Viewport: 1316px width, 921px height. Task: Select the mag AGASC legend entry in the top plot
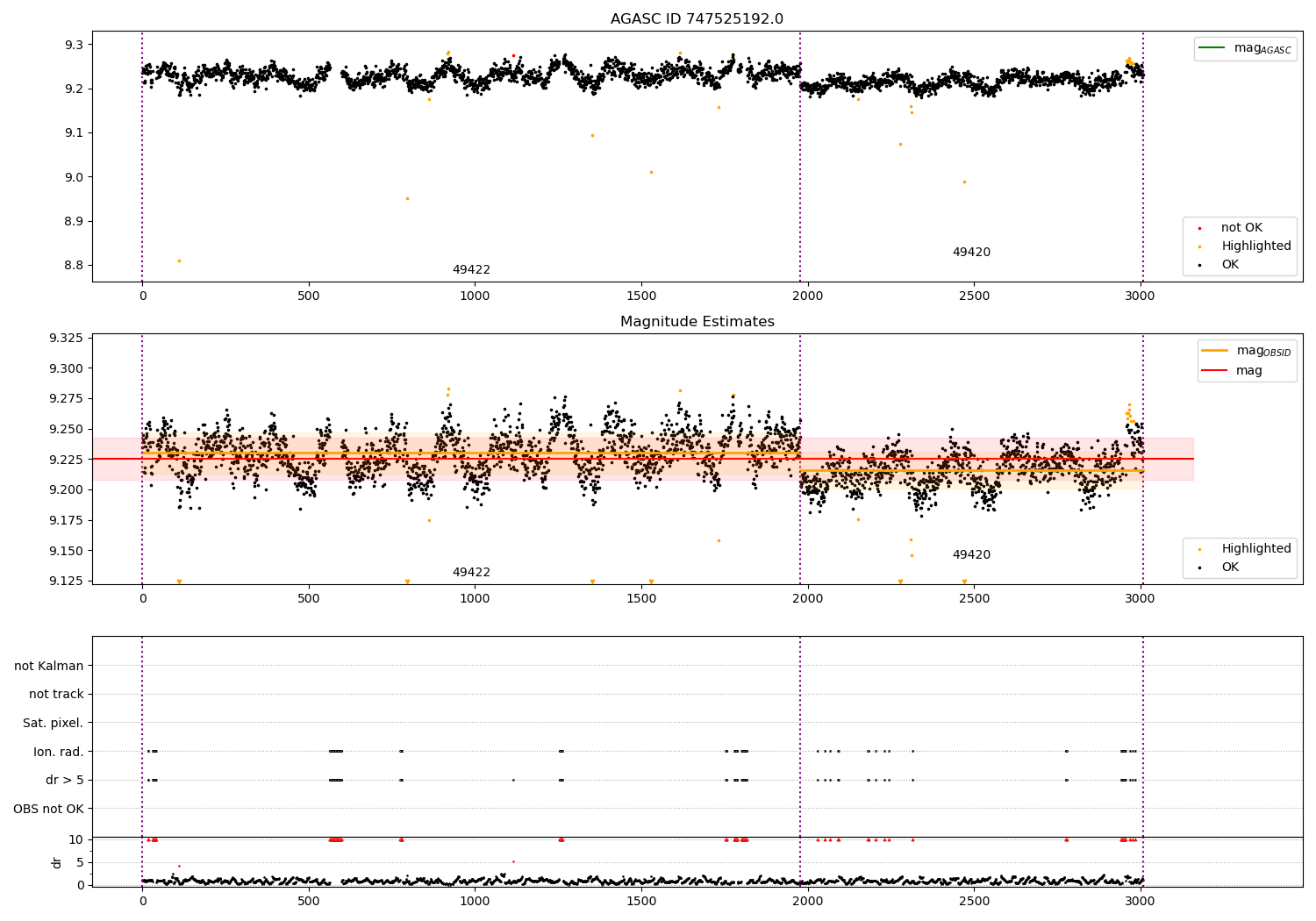pyautogui.click(x=1246, y=48)
